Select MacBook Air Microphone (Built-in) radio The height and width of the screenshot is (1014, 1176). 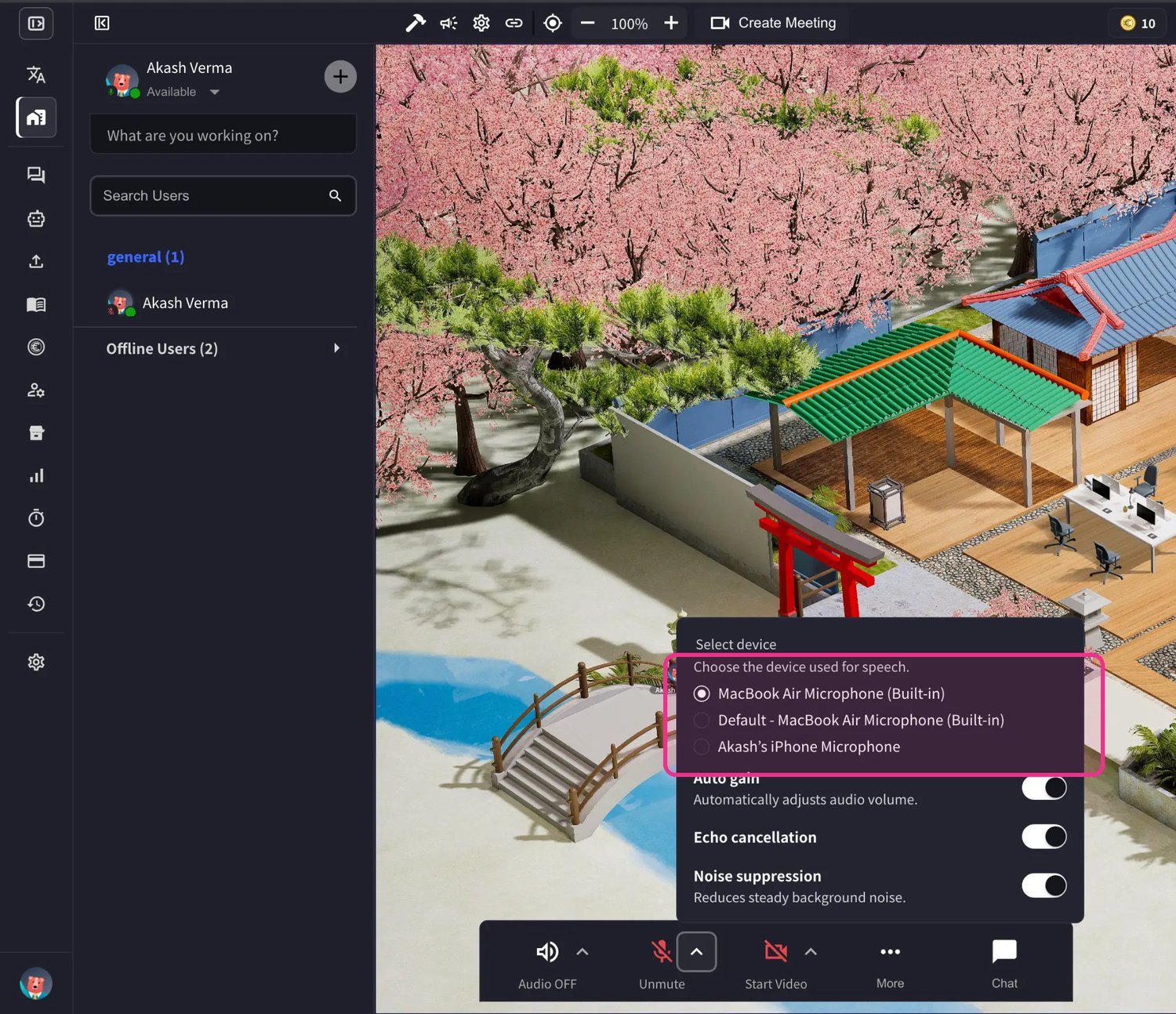(702, 693)
